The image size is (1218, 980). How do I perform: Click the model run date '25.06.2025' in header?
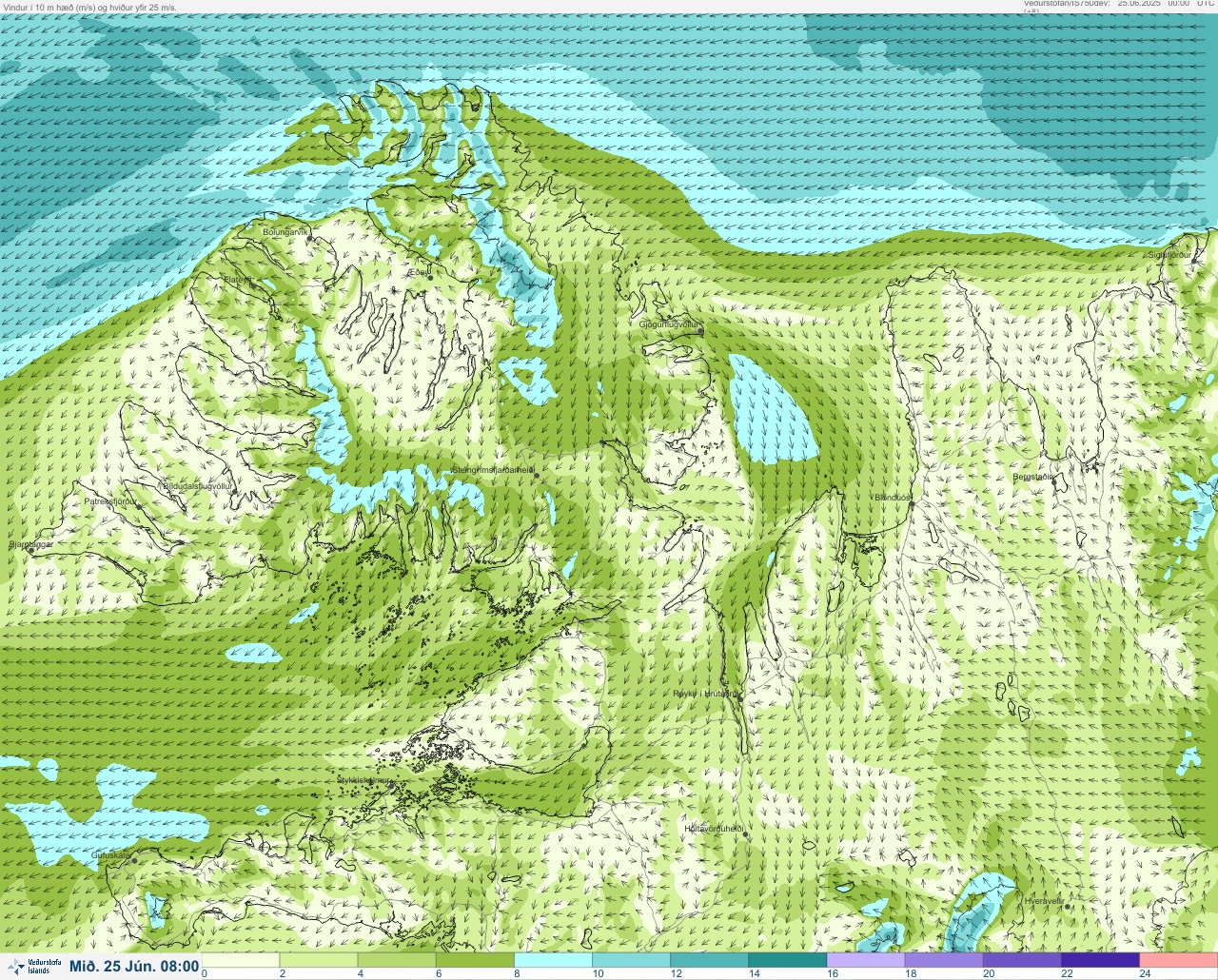pyautogui.click(x=1138, y=4)
